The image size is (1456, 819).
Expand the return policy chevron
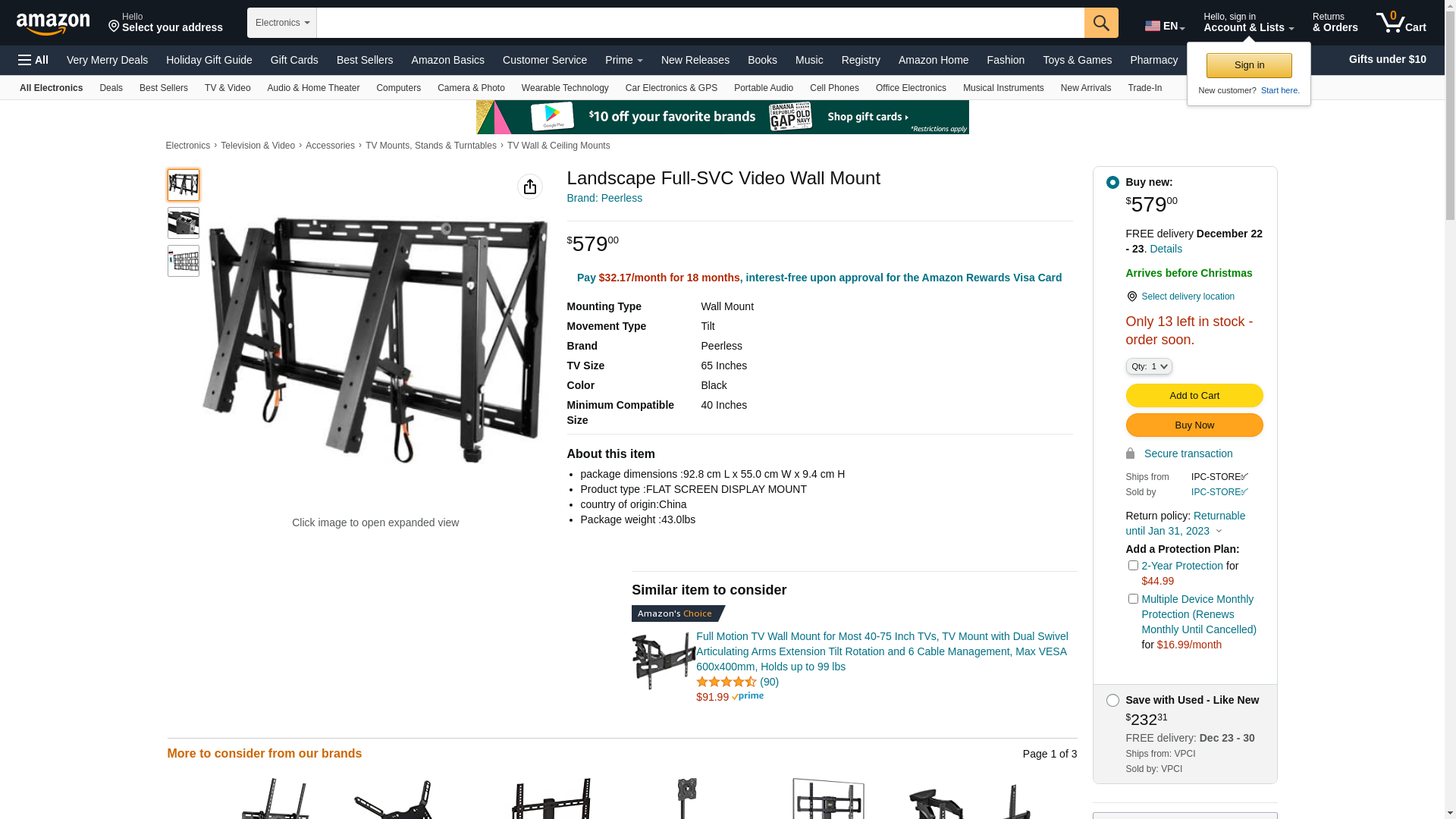pos(1219,532)
